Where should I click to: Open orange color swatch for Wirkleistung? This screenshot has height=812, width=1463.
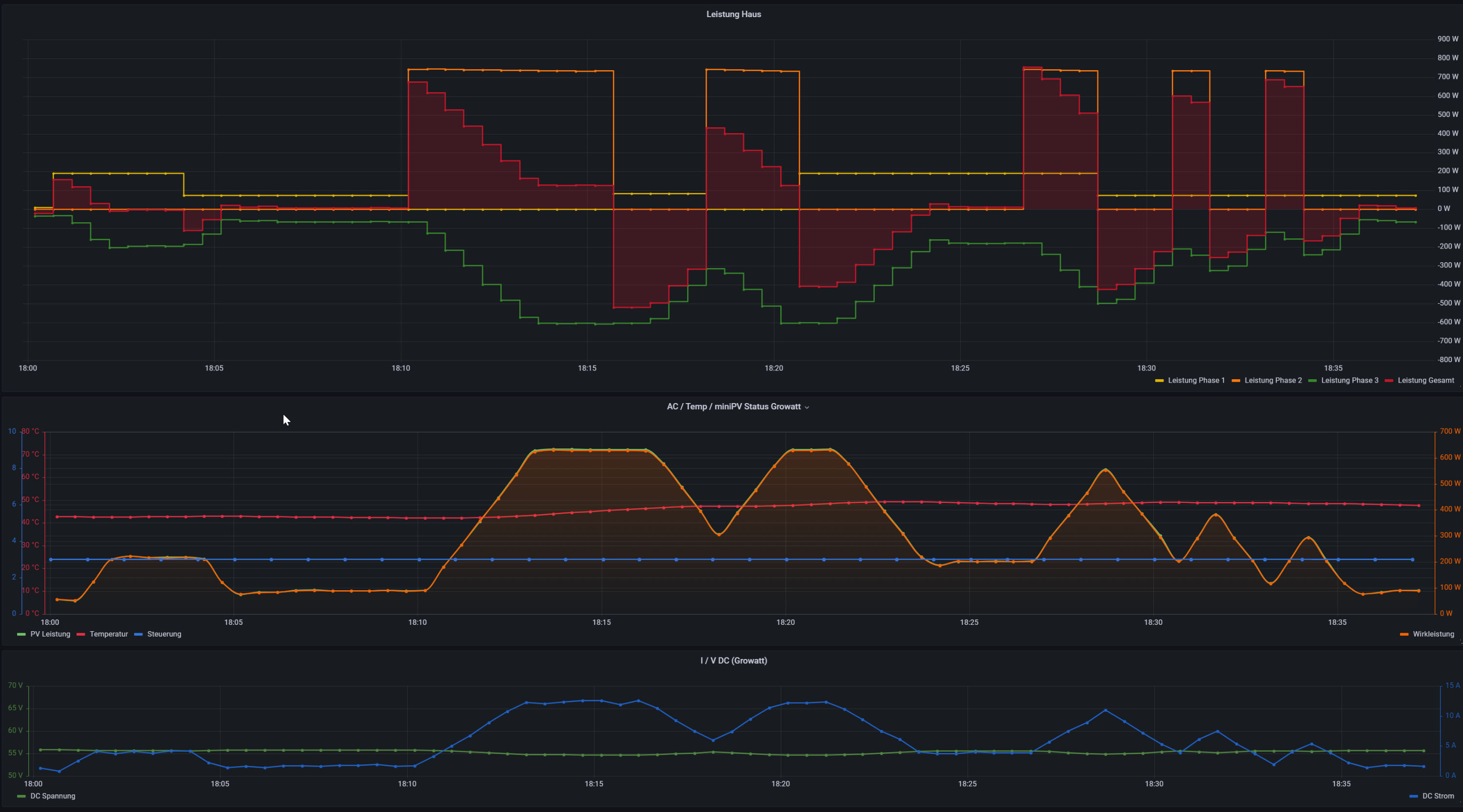point(1404,635)
